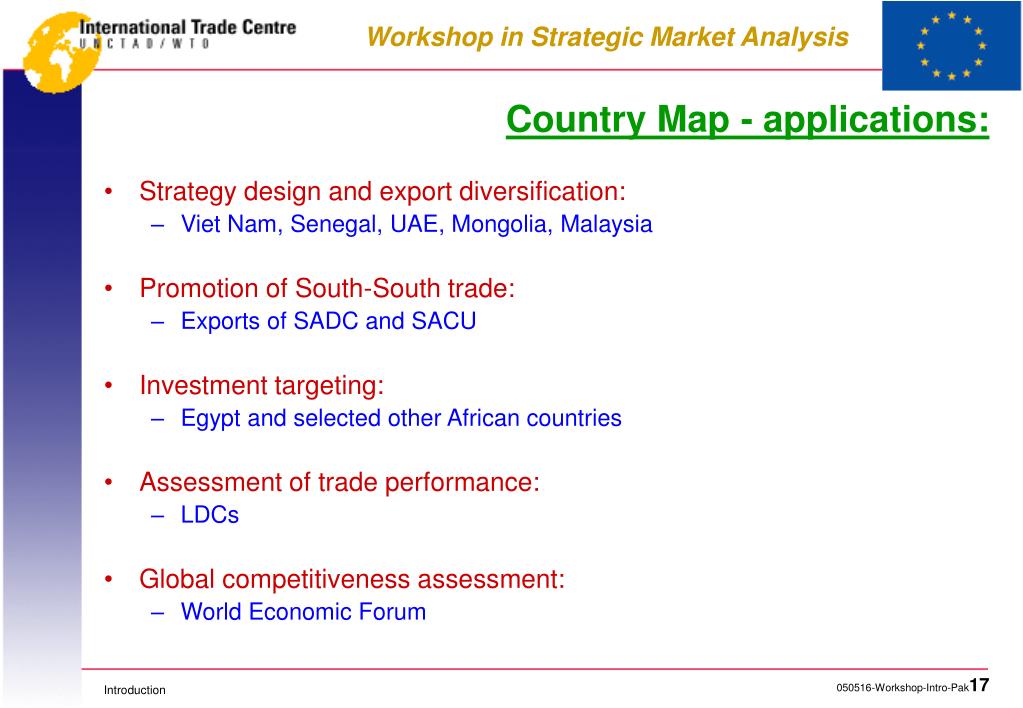Click 'Global competitiveness assessment:' bullet
The width and height of the screenshot is (1023, 708).
click(352, 579)
